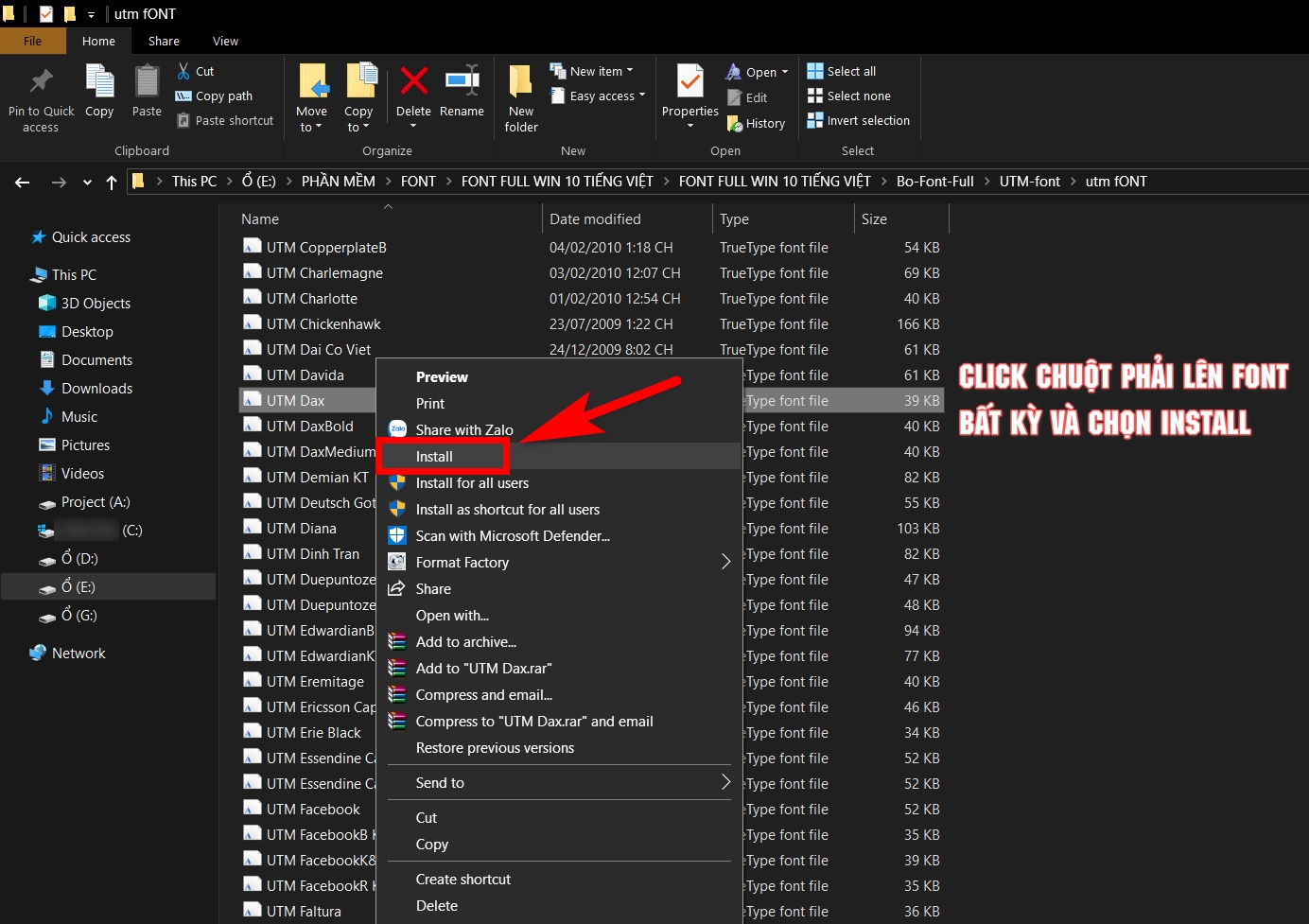
Task: Open recent locations dropdown arrow
Action: click(x=87, y=183)
